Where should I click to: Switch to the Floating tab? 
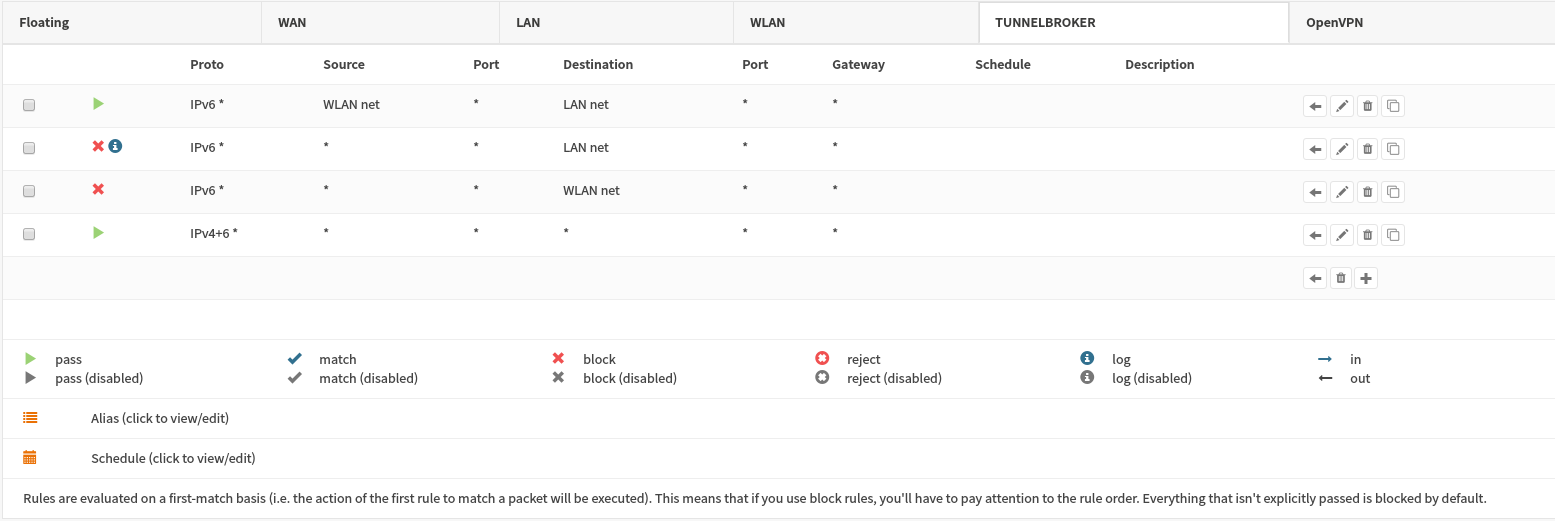[44, 22]
